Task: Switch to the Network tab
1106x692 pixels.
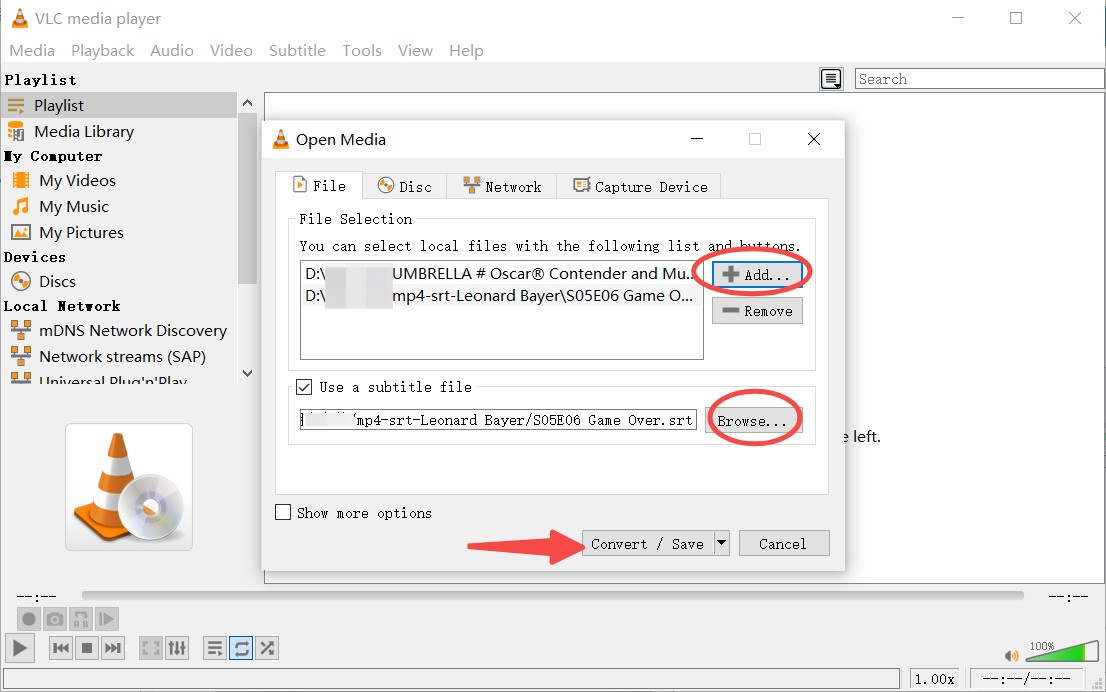Action: pos(502,186)
